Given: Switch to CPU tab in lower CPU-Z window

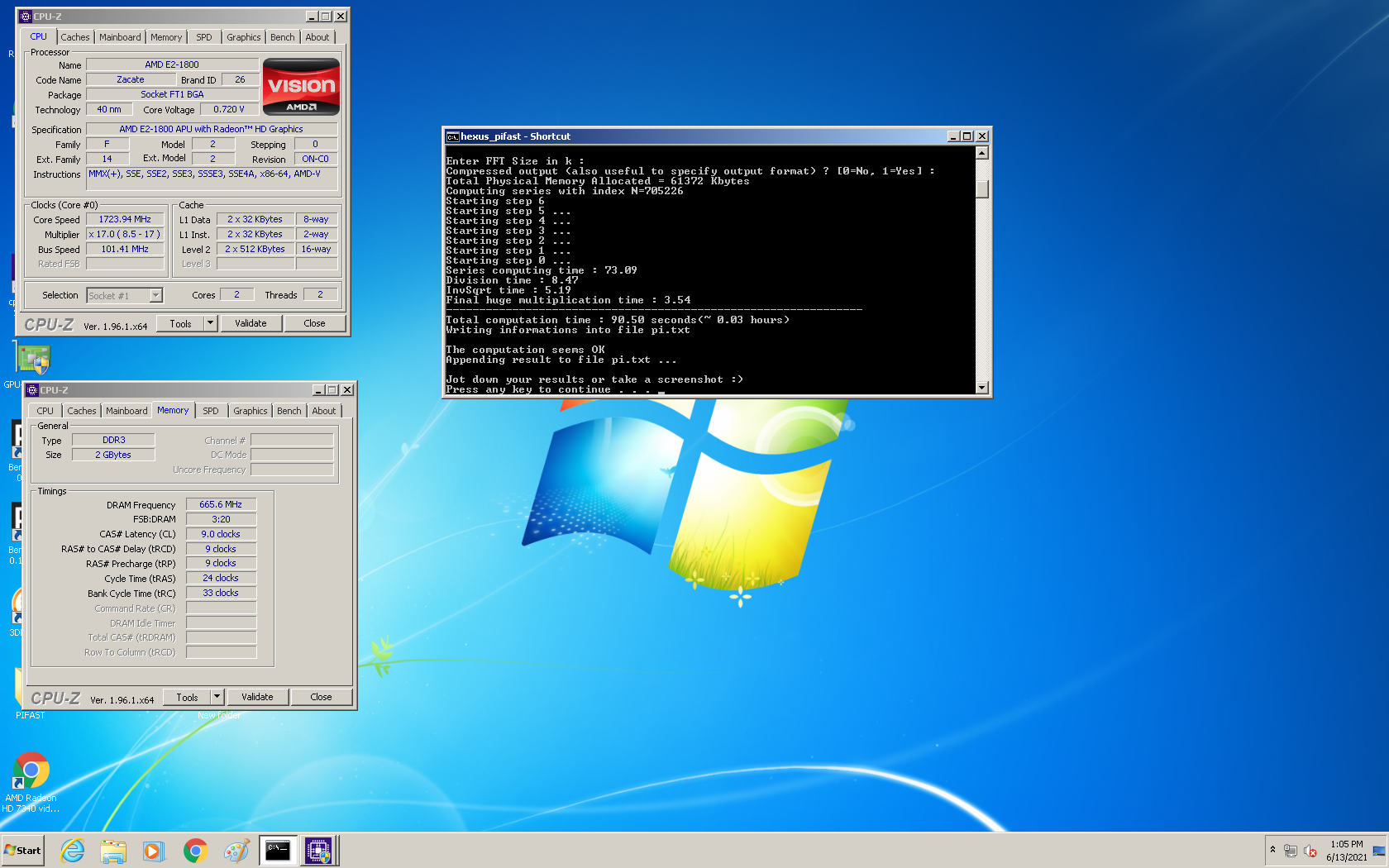Looking at the screenshot, I should click(x=45, y=411).
